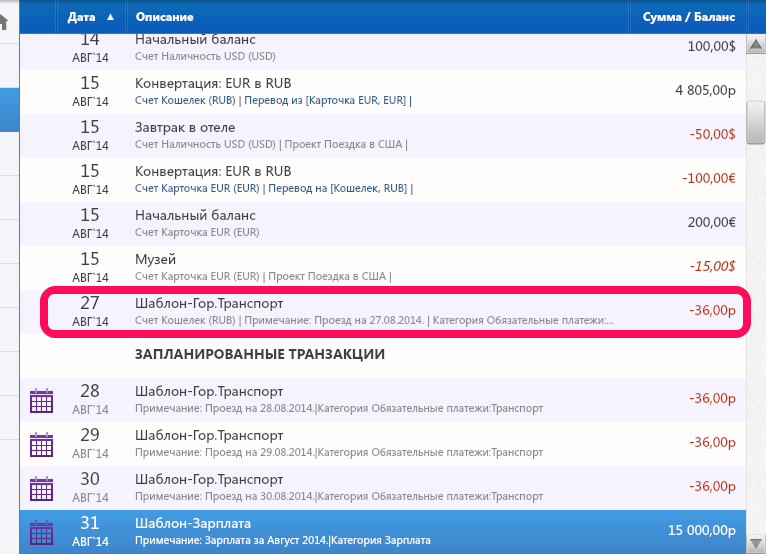
Task: Click scrollbar down arrow
Action: point(756,543)
